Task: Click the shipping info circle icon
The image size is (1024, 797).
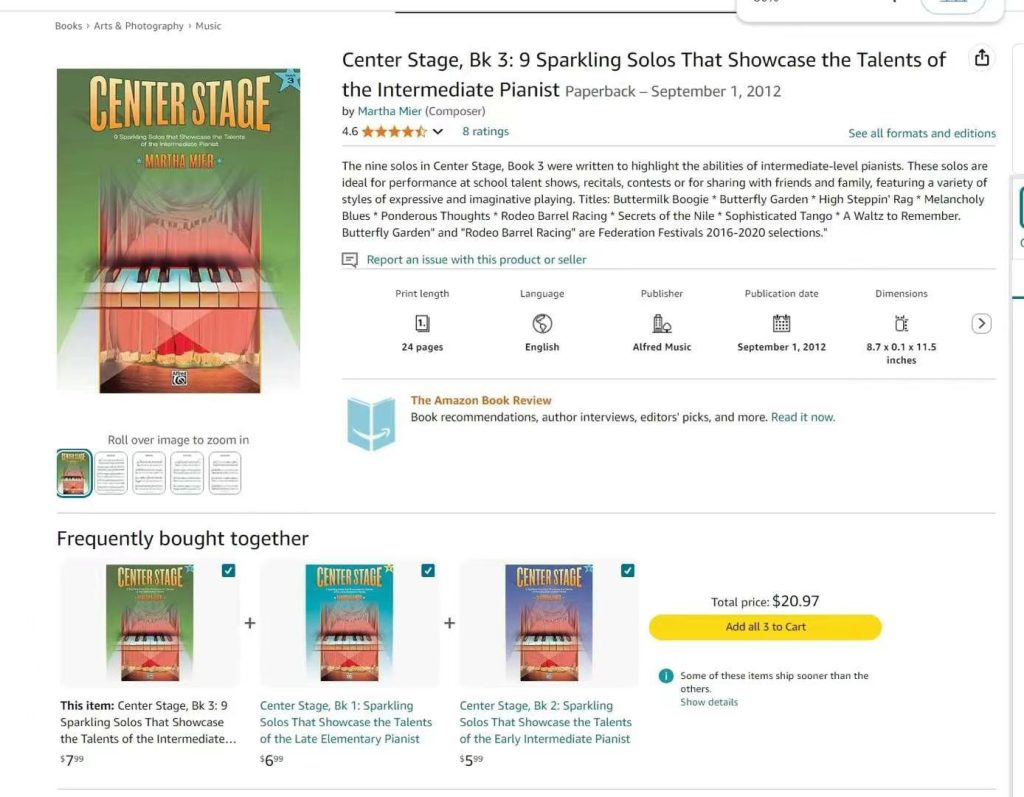Action: pos(665,676)
